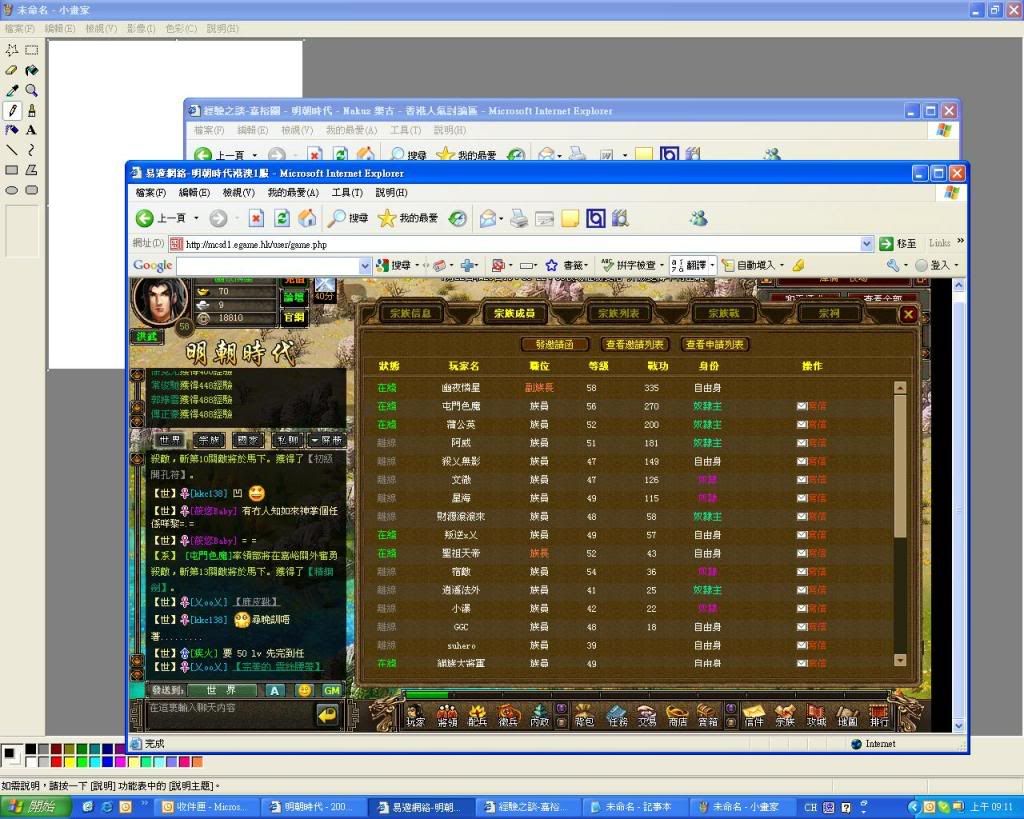Click the clan member list scrollbar down arrow
The width and height of the screenshot is (1024, 819).
900,660
